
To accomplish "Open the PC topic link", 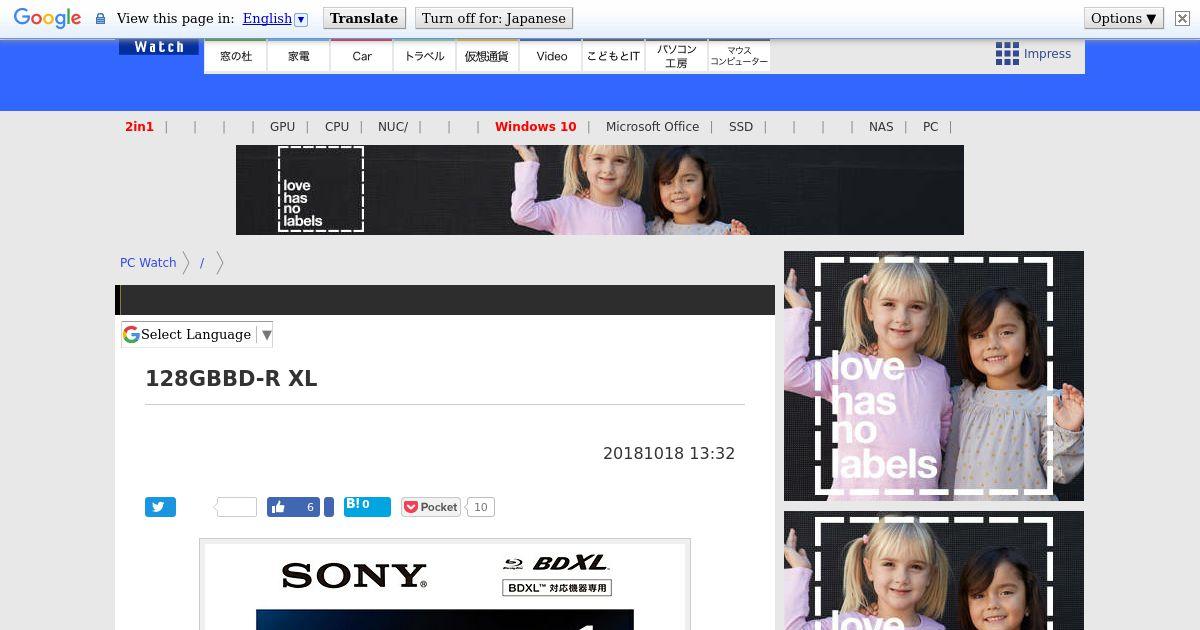I will tap(931, 127).
